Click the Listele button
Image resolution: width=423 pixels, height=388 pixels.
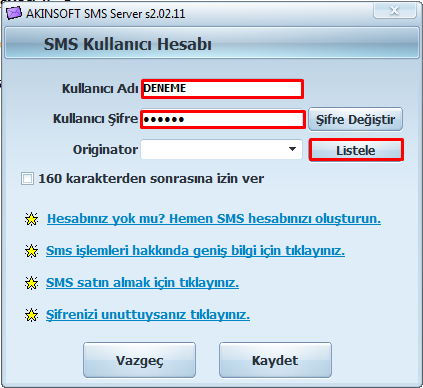pos(356,150)
